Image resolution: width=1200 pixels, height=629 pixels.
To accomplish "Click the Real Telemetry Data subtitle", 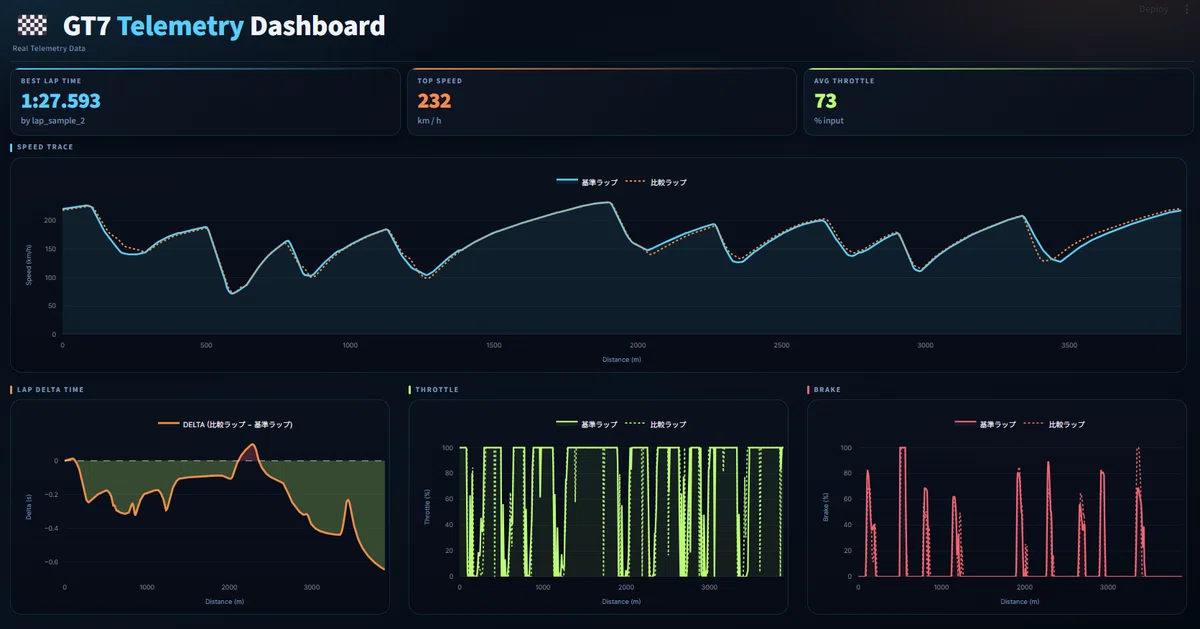I will (x=49, y=48).
